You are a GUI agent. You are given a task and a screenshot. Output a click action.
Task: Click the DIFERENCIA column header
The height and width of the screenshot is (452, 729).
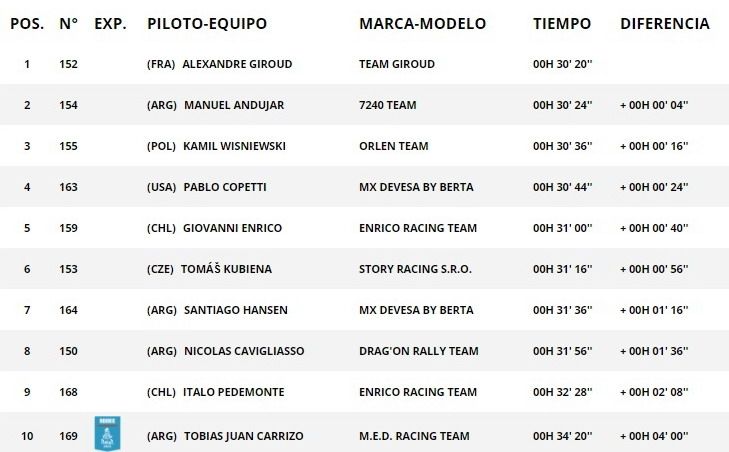coord(665,23)
